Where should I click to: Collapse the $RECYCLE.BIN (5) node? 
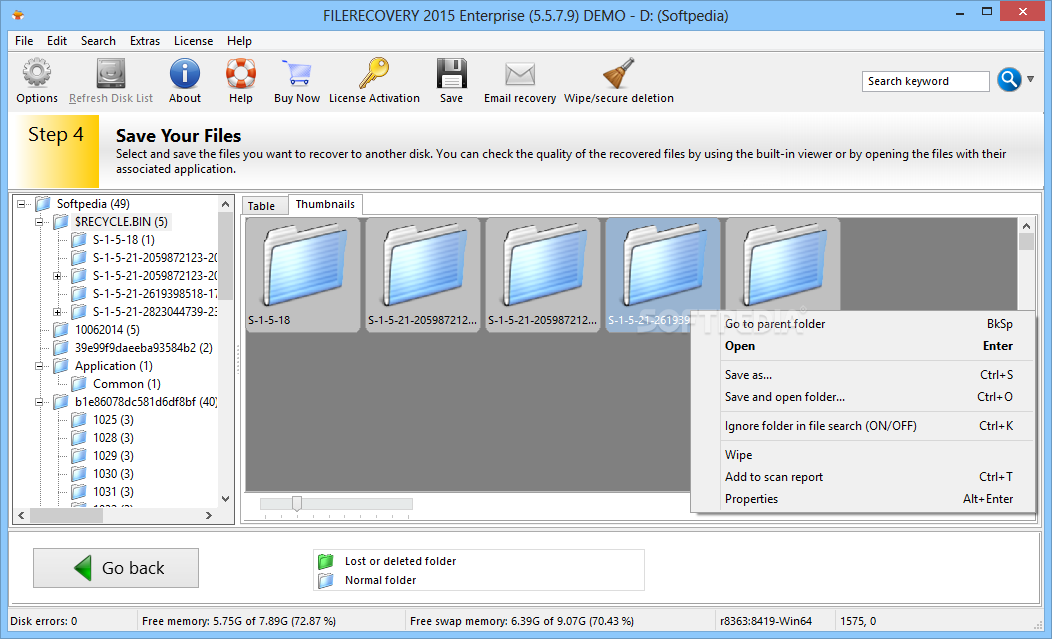point(40,222)
